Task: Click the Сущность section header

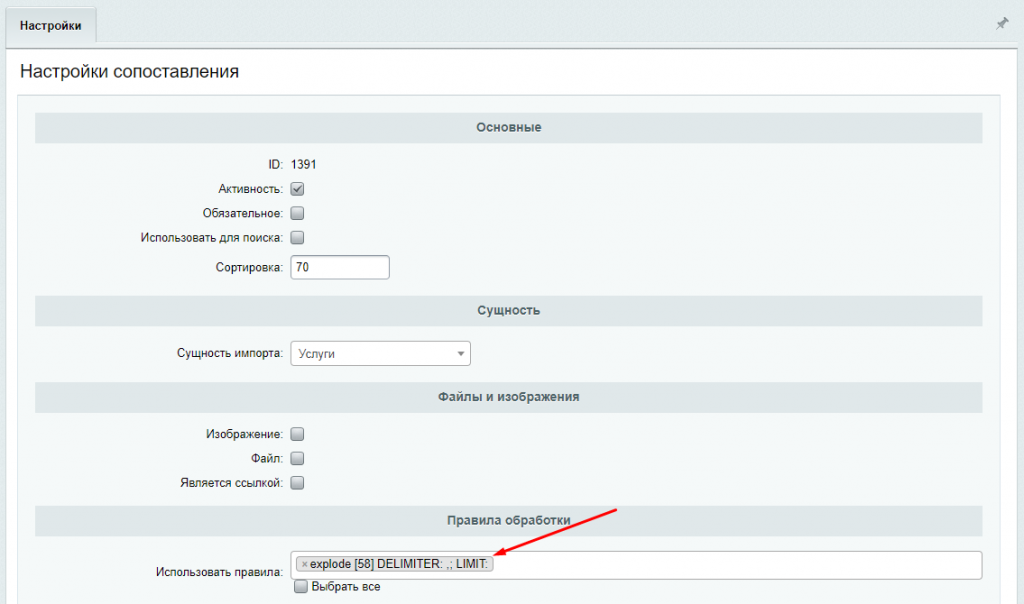Action: pyautogui.click(x=509, y=310)
